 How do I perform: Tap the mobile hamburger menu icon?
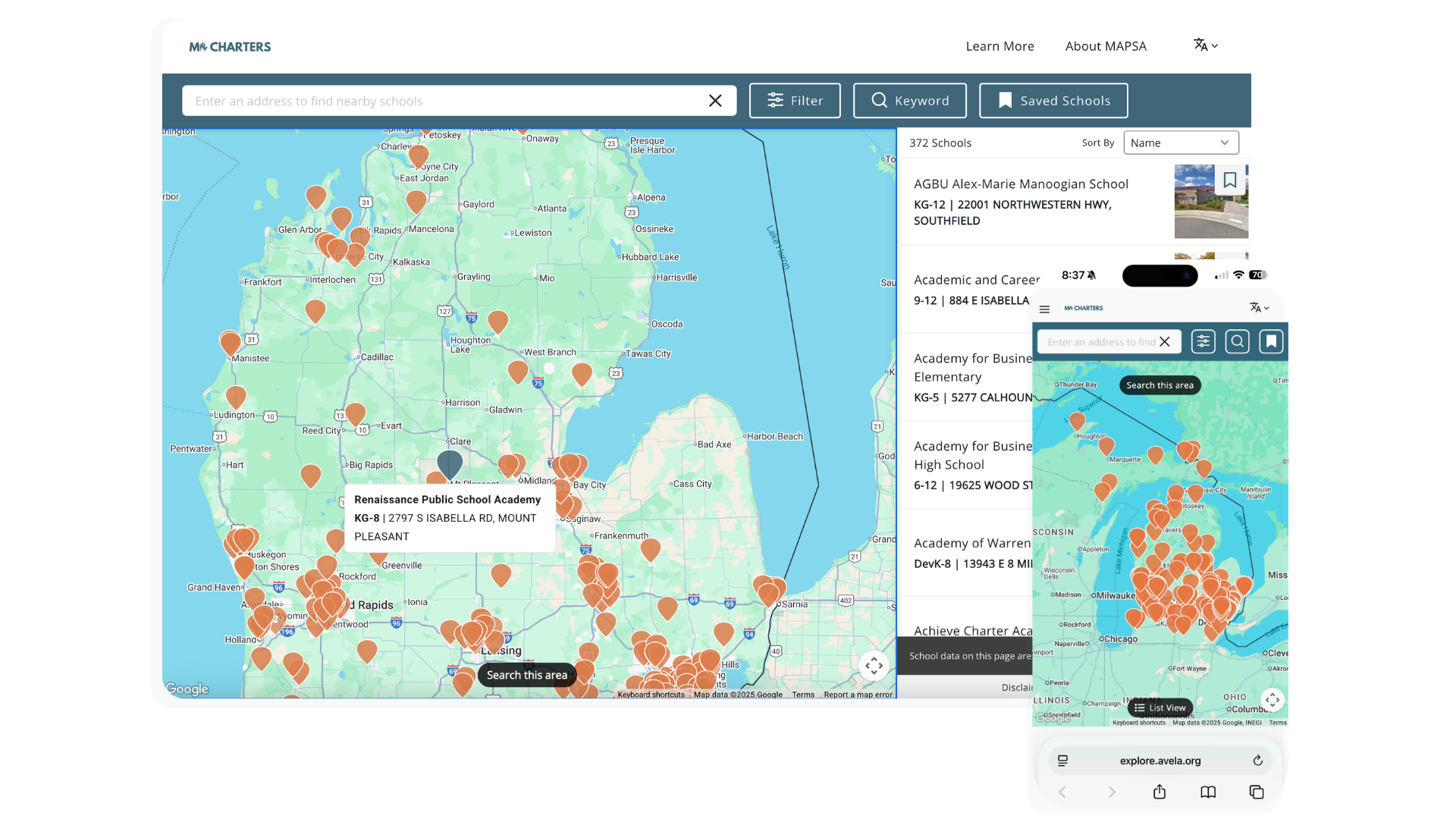coord(1044,309)
